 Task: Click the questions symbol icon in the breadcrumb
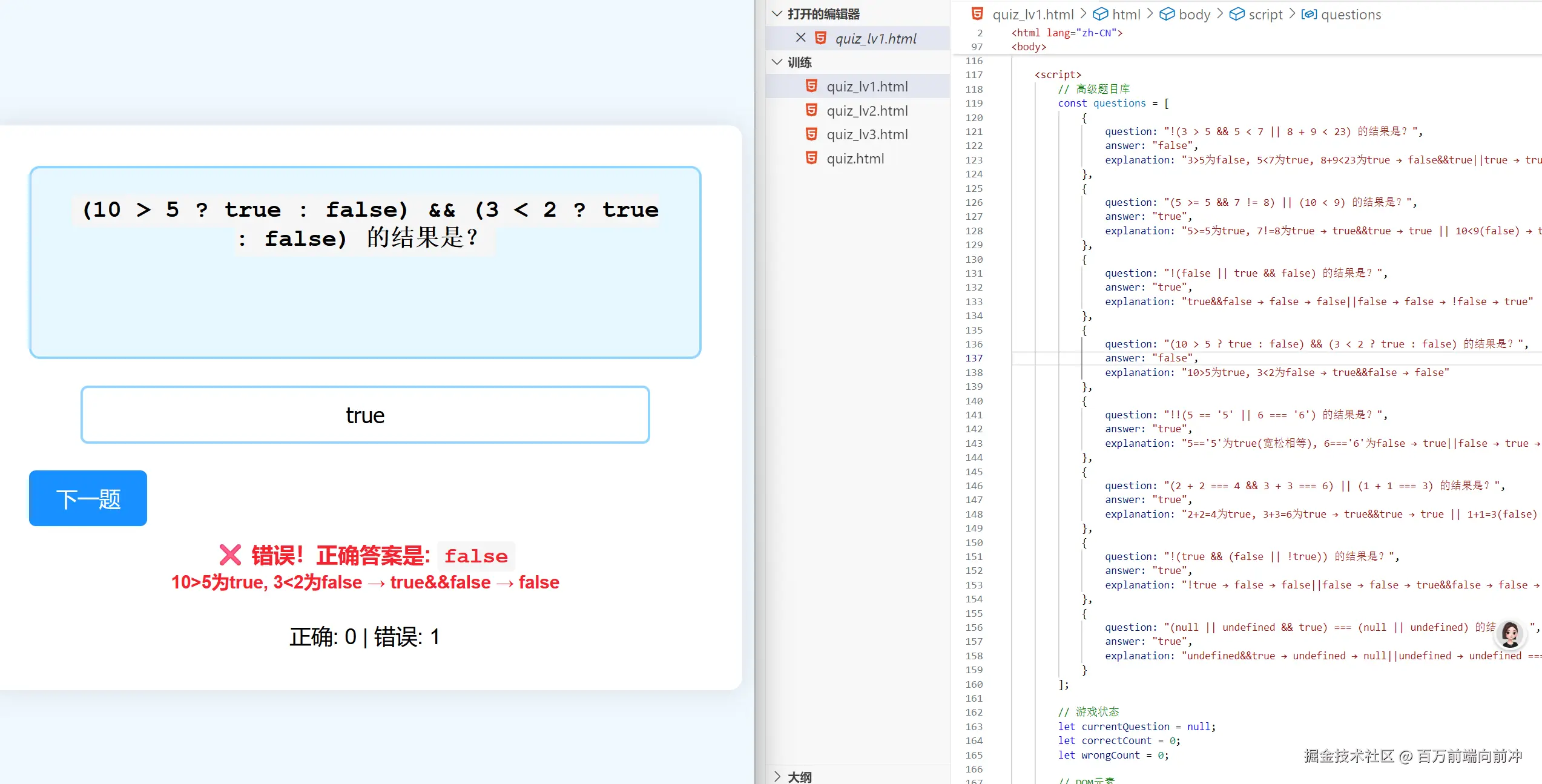coord(1308,14)
